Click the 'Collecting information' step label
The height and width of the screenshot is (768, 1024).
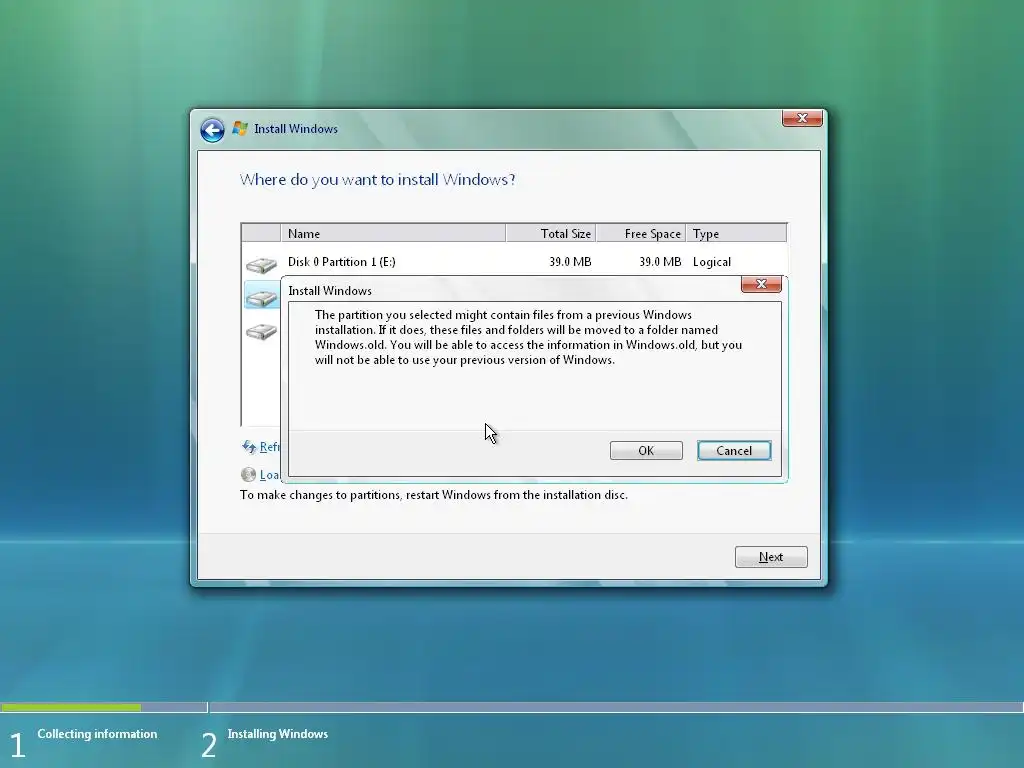coord(97,734)
